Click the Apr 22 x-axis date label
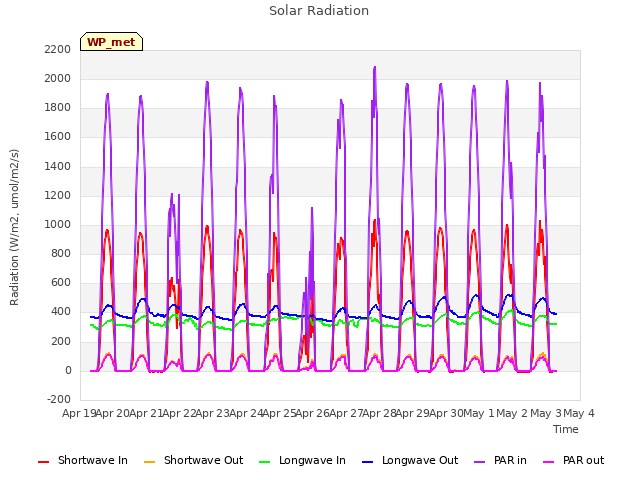The image size is (640, 480). pos(179,413)
